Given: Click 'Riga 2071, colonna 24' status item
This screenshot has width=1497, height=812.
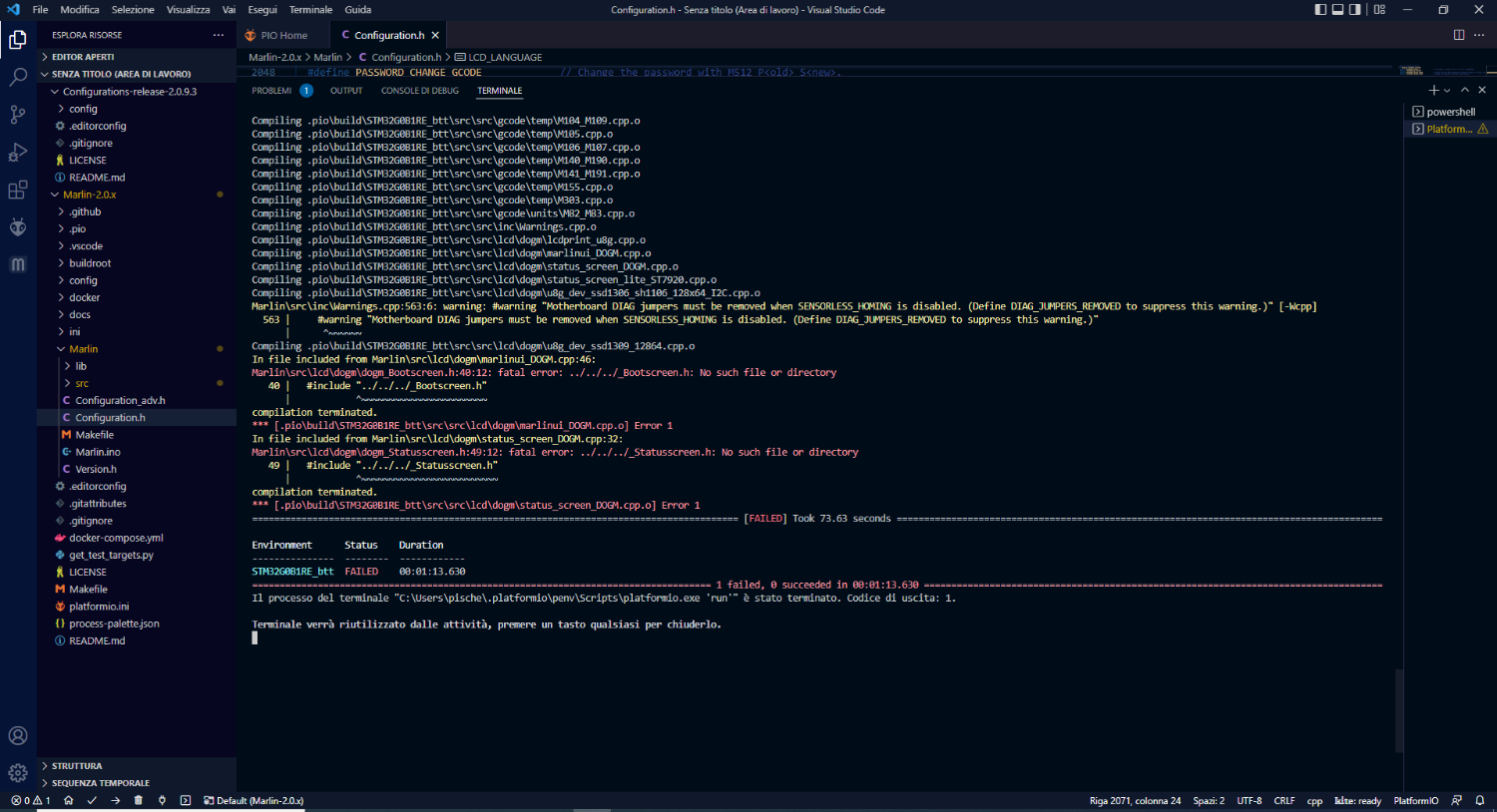Looking at the screenshot, I should coord(1136,801).
